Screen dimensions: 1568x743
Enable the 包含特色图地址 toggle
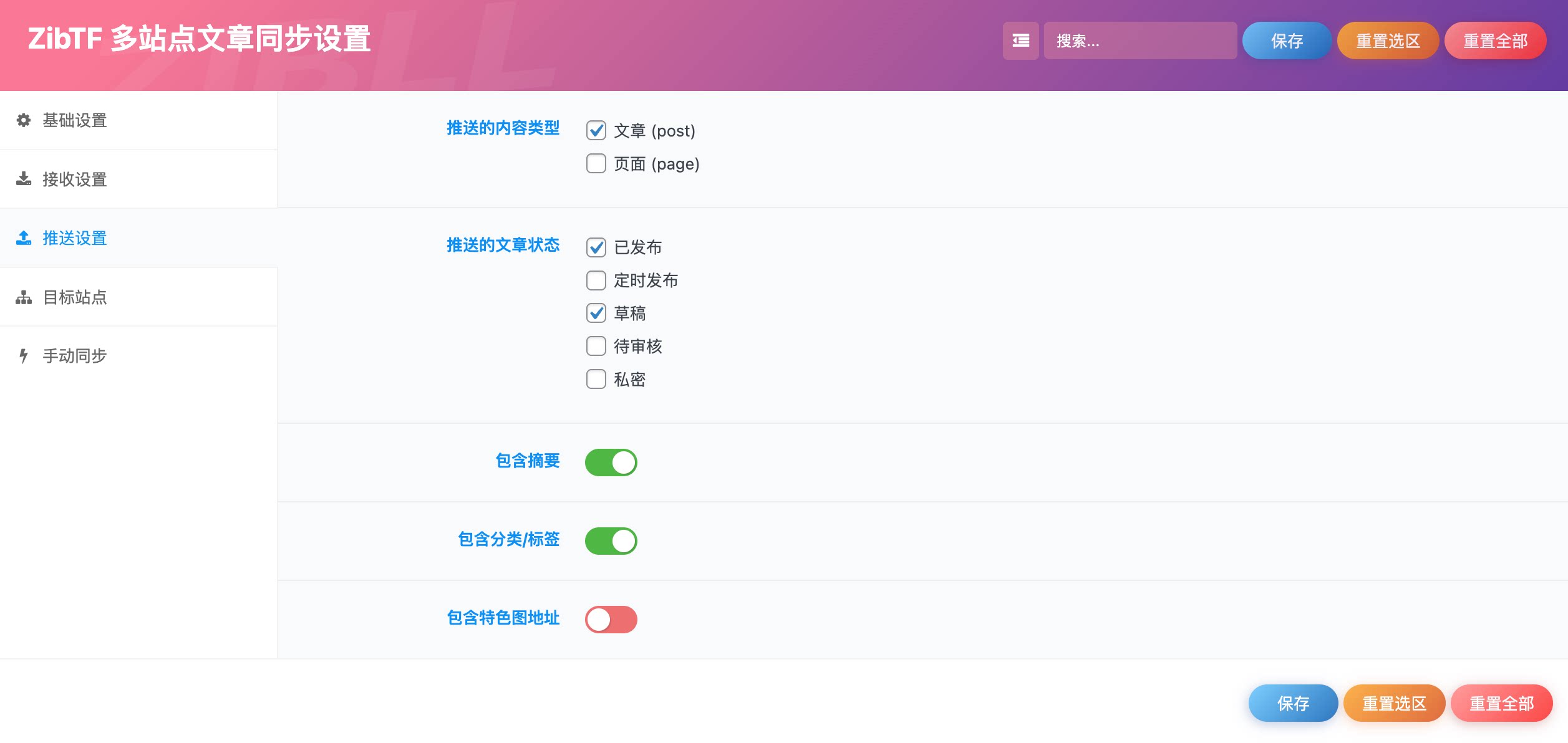point(611,619)
